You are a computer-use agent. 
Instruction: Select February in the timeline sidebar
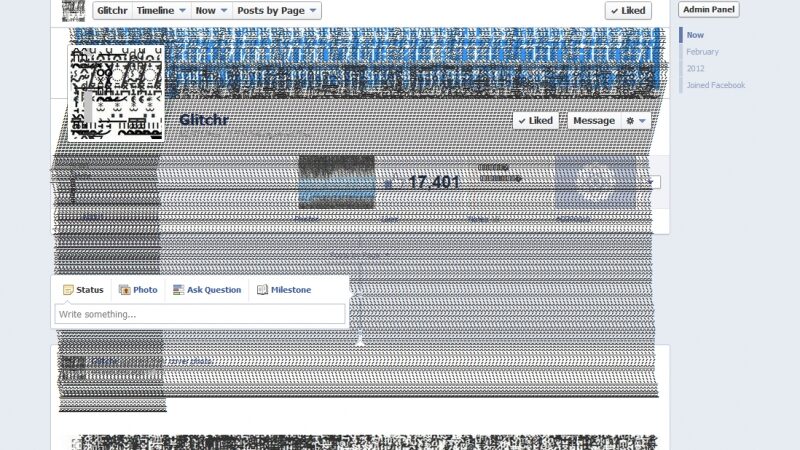[702, 51]
